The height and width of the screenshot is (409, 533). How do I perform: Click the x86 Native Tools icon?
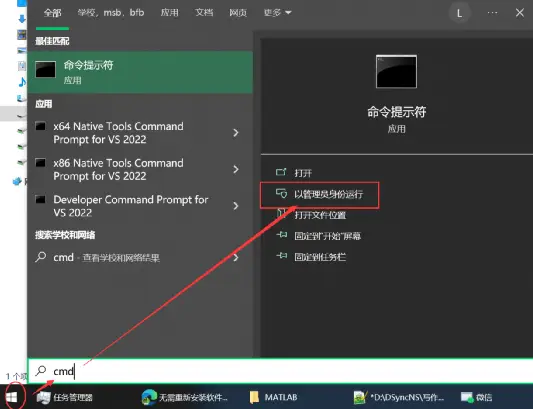pyautogui.click(x=40, y=163)
